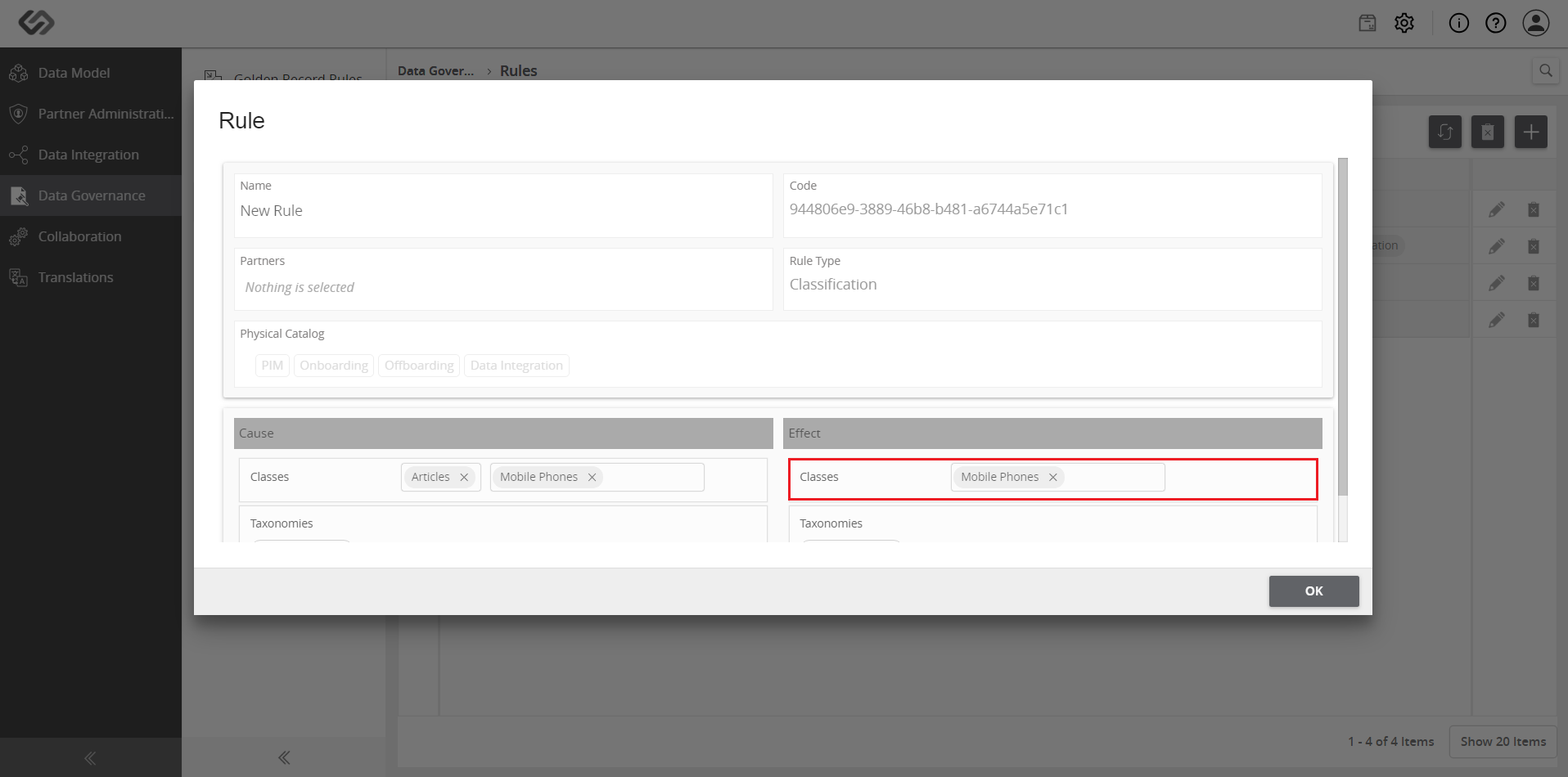1568x777 pixels.
Task: Open user profile avatar
Action: point(1536,23)
